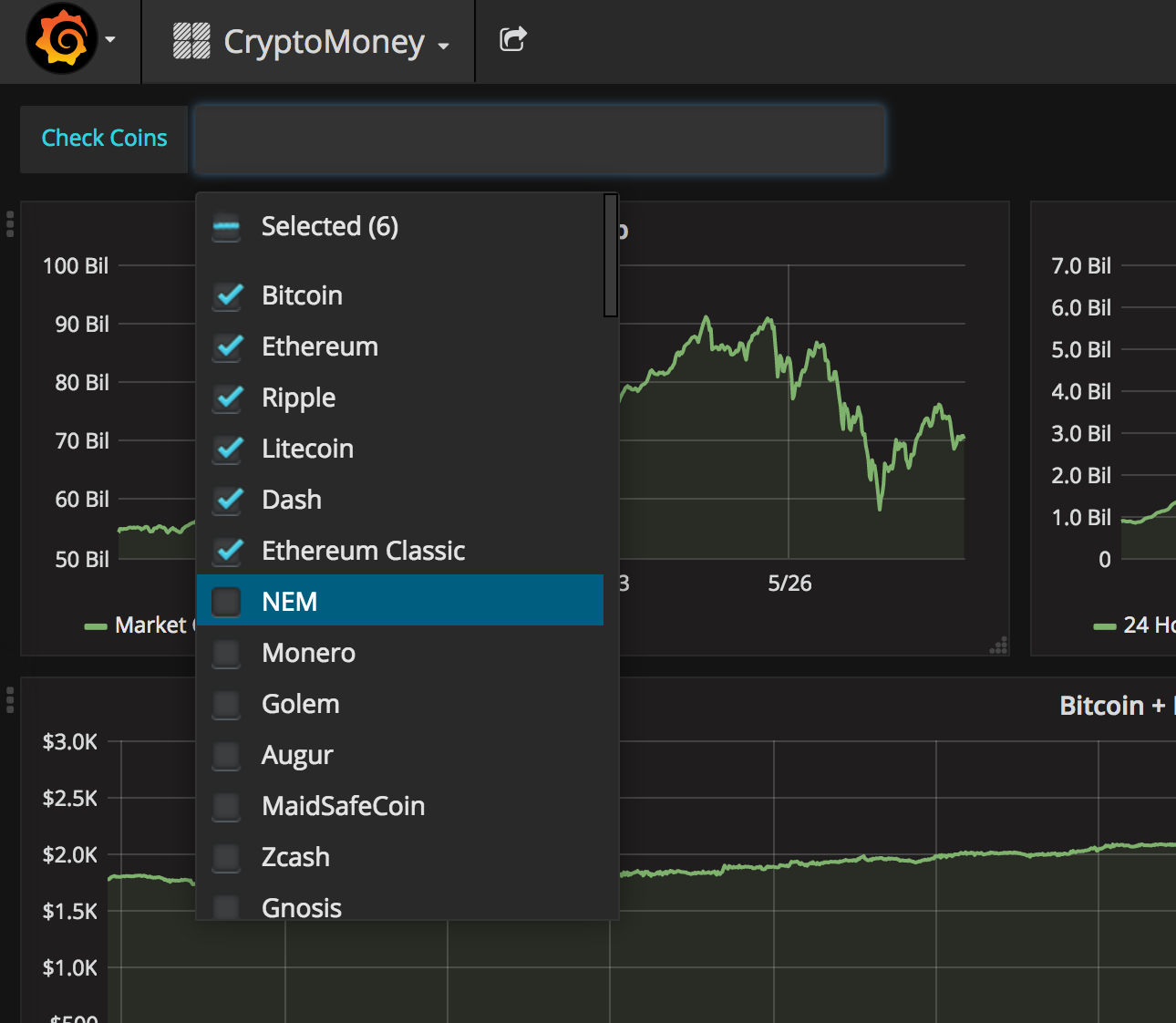Click the 100 Bil axis label
Viewport: 1176px width, 1023px height.
coord(76,266)
